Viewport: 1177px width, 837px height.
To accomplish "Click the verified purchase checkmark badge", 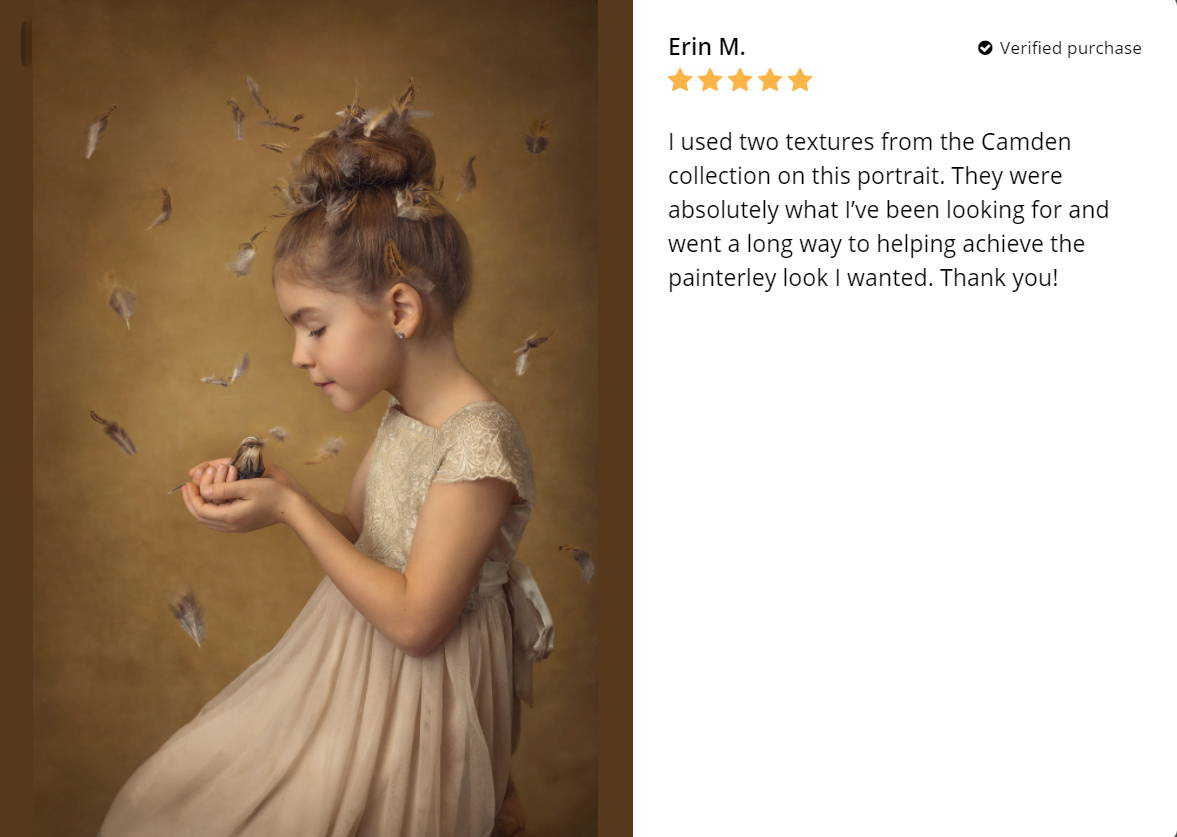I will click(985, 48).
